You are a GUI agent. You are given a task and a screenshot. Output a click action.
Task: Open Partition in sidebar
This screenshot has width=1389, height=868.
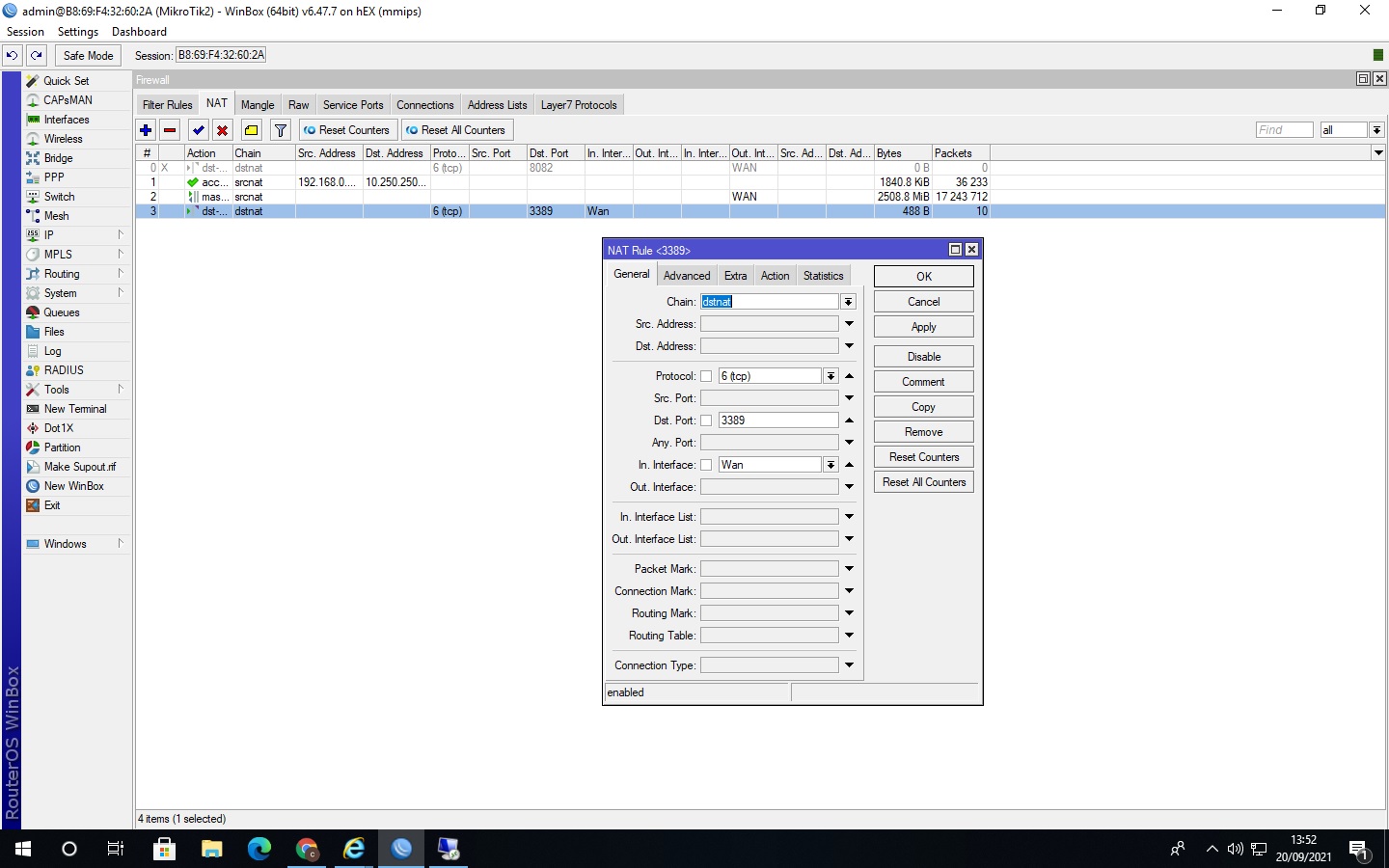pos(63,448)
